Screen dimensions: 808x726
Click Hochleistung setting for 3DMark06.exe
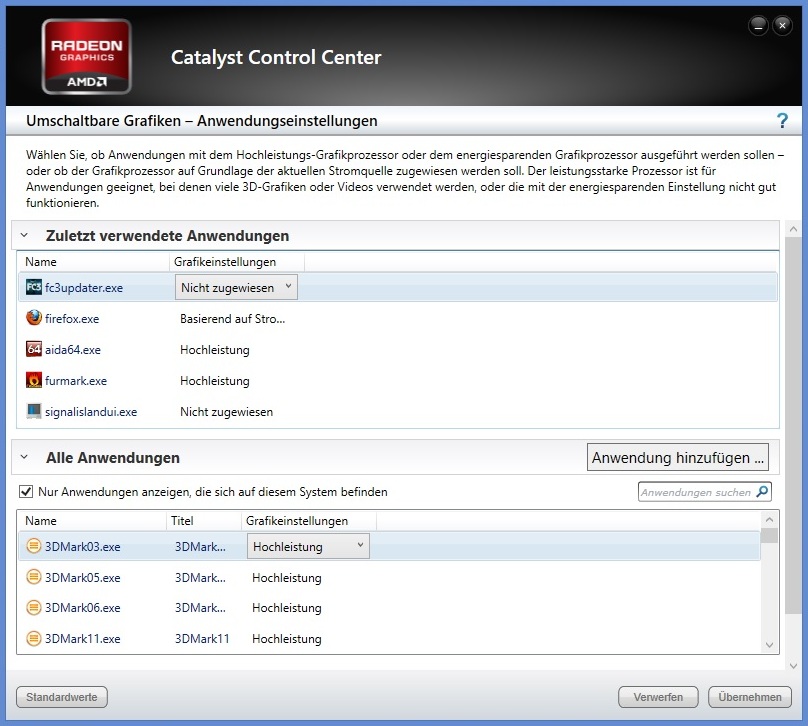tap(287, 607)
